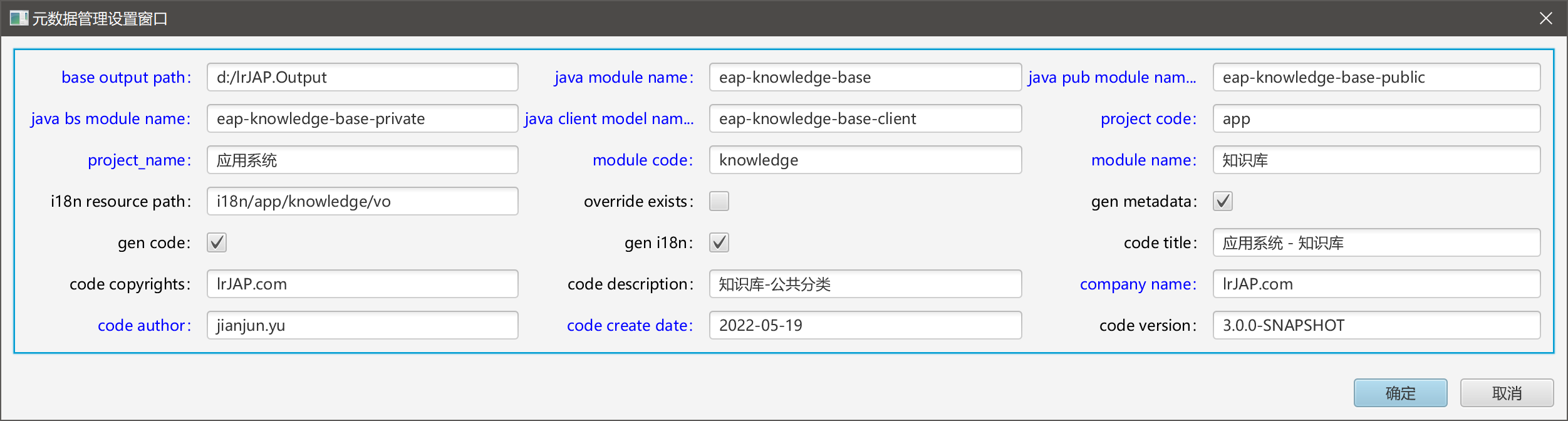
Task: Select the code create date field
Action: click(x=866, y=325)
